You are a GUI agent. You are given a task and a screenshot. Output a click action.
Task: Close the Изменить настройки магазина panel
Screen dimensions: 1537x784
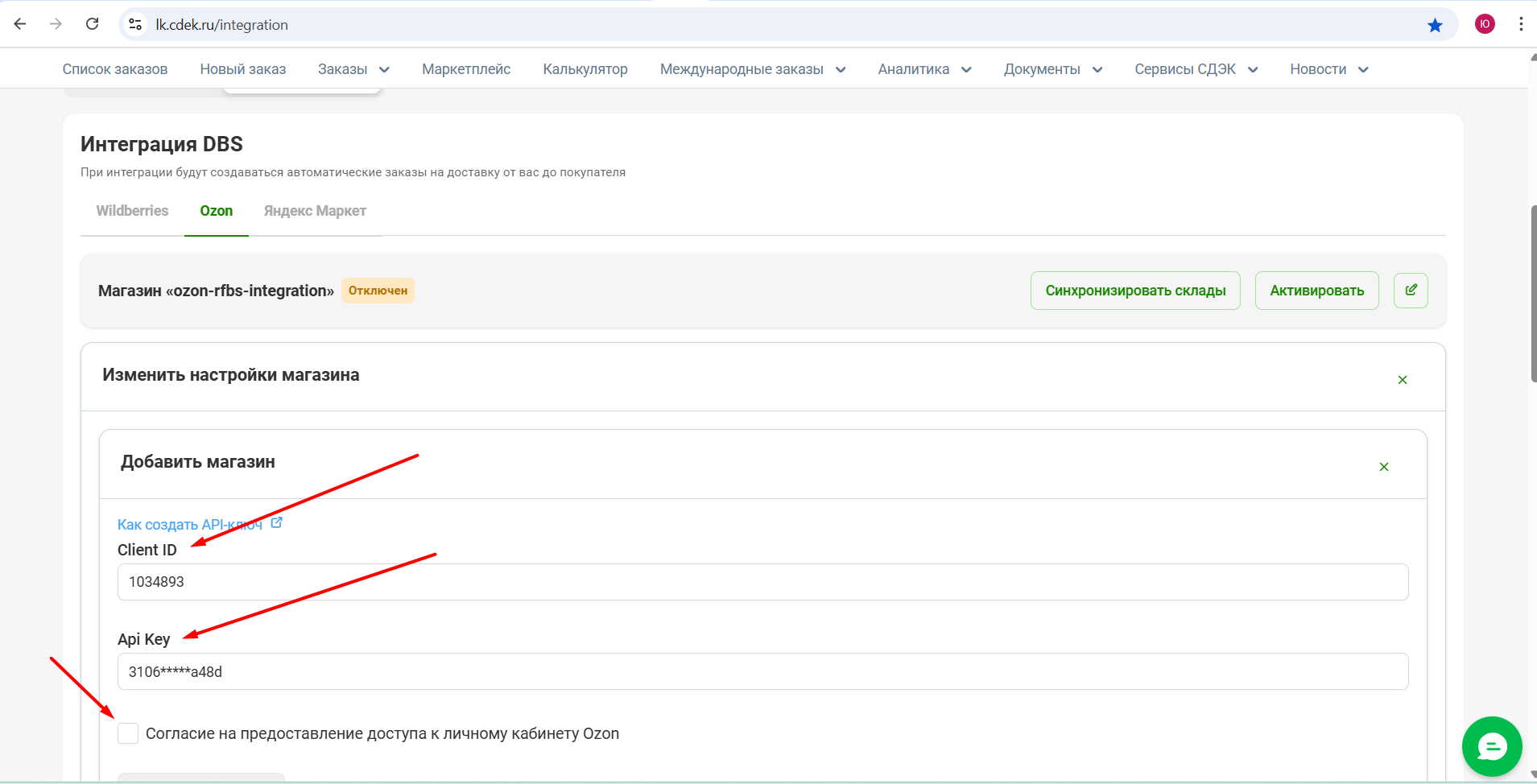click(x=1402, y=380)
